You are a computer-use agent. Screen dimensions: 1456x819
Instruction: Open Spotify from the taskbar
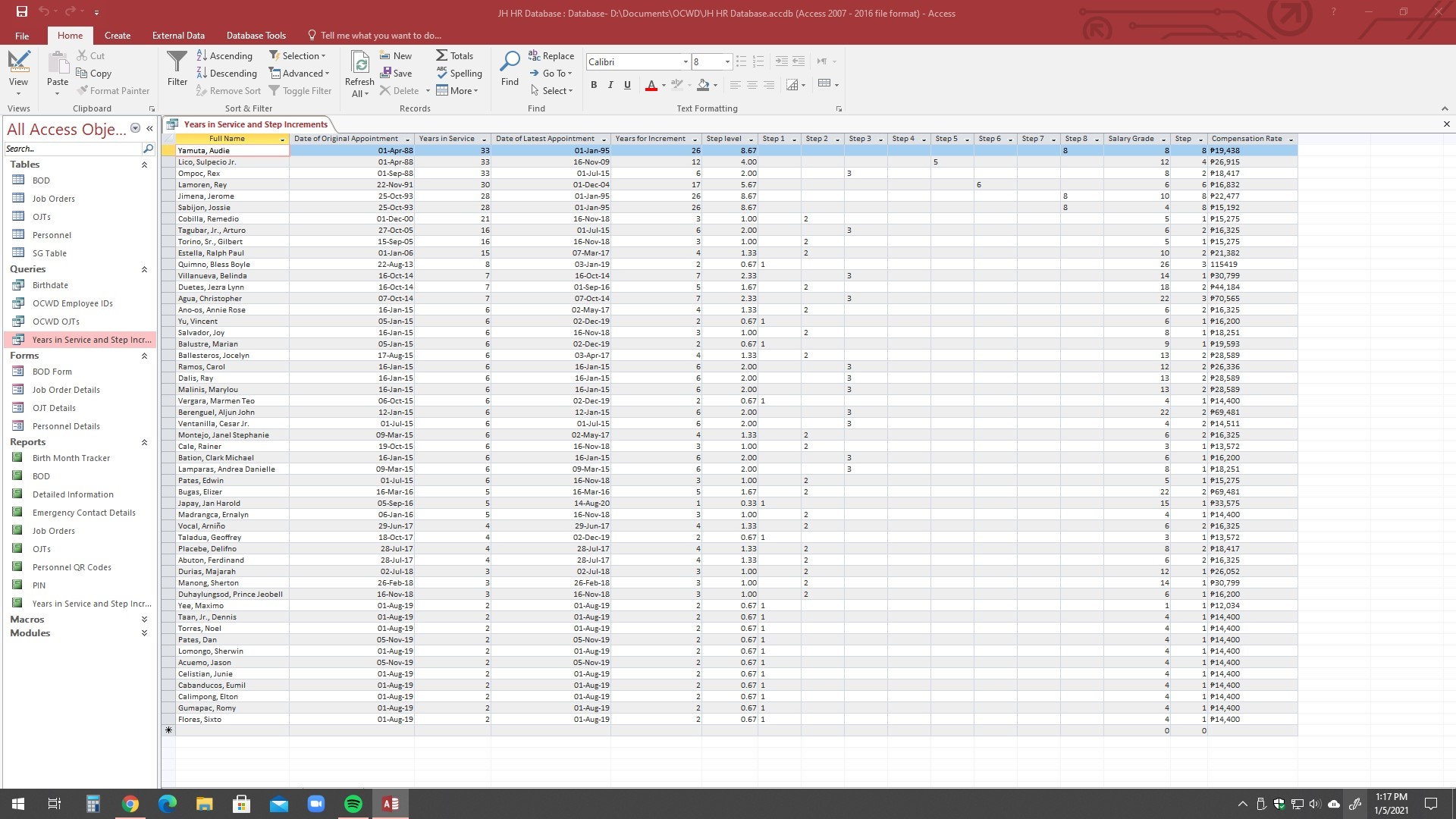click(353, 804)
